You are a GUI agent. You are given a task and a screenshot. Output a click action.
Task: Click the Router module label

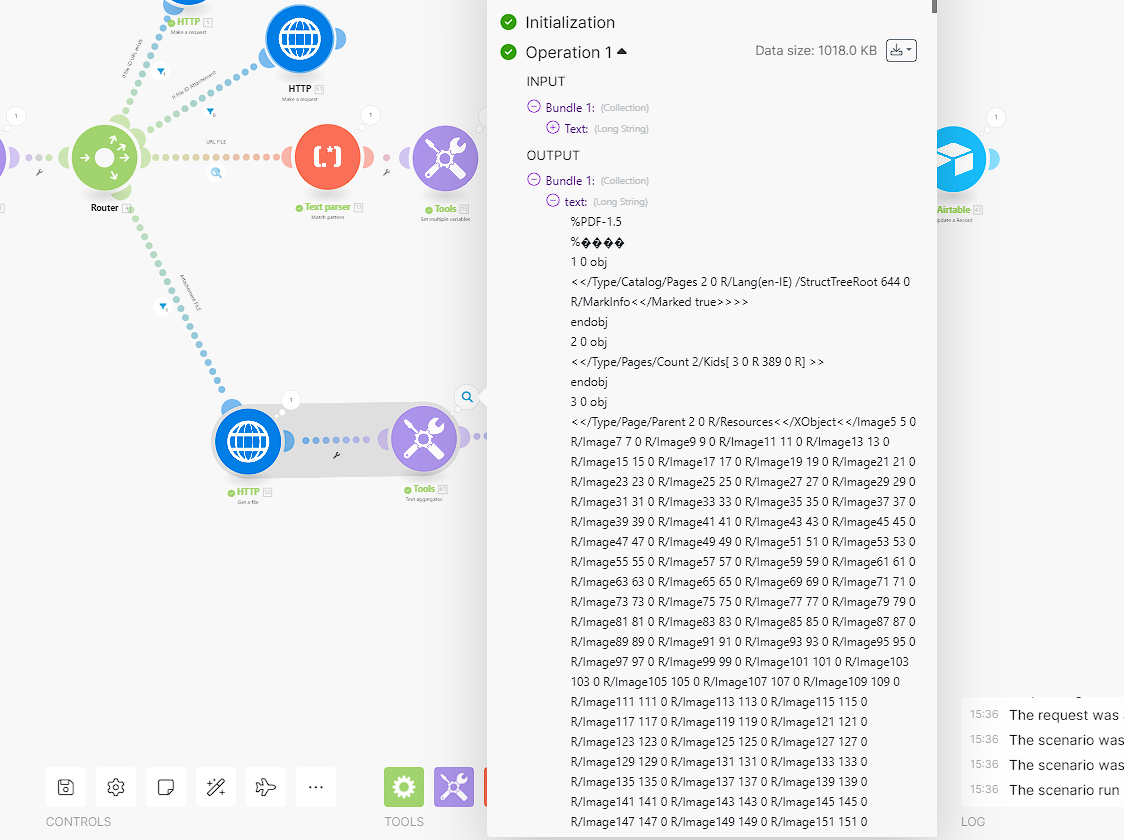104,208
